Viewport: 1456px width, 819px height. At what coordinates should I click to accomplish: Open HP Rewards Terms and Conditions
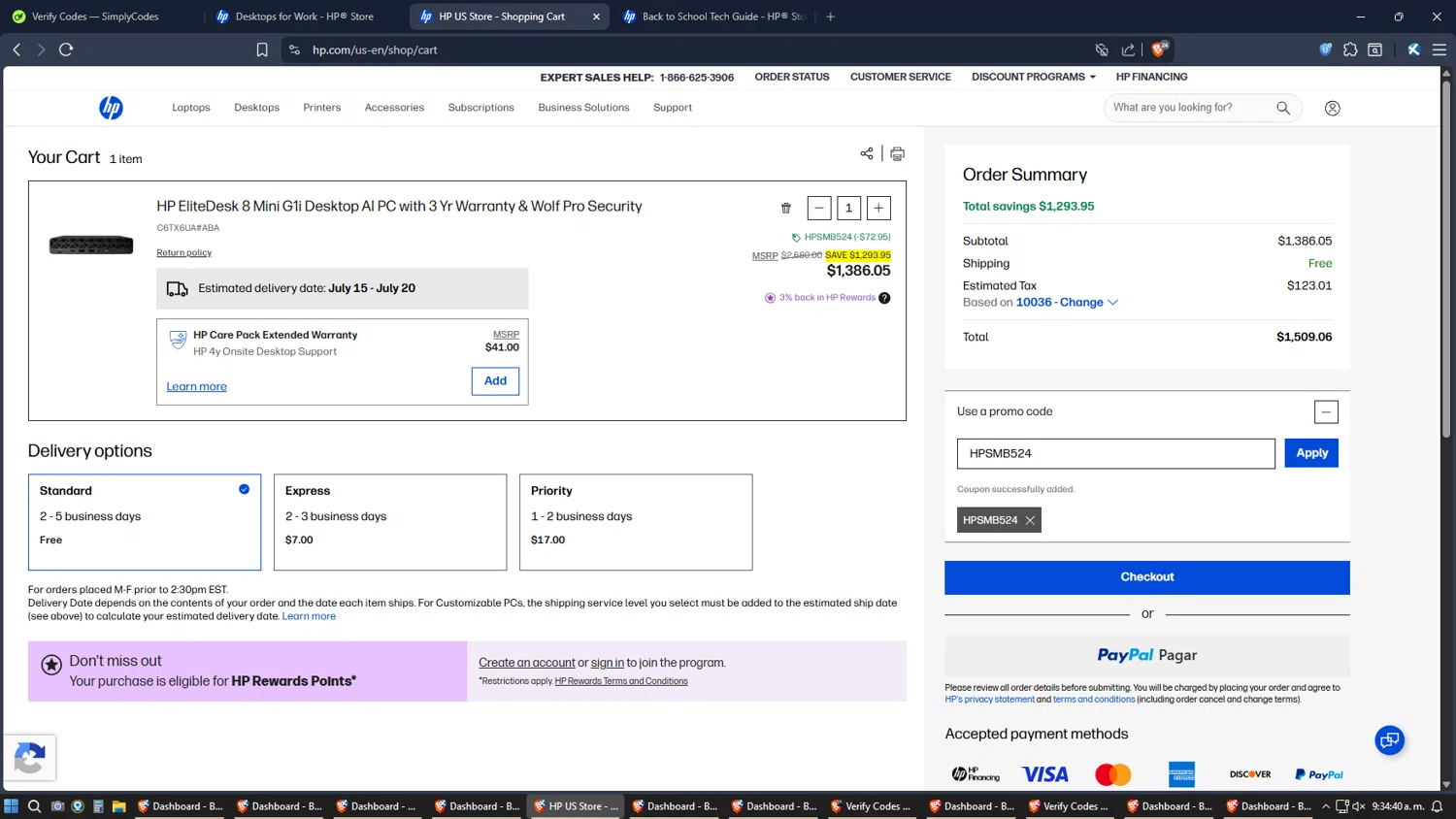coord(621,681)
